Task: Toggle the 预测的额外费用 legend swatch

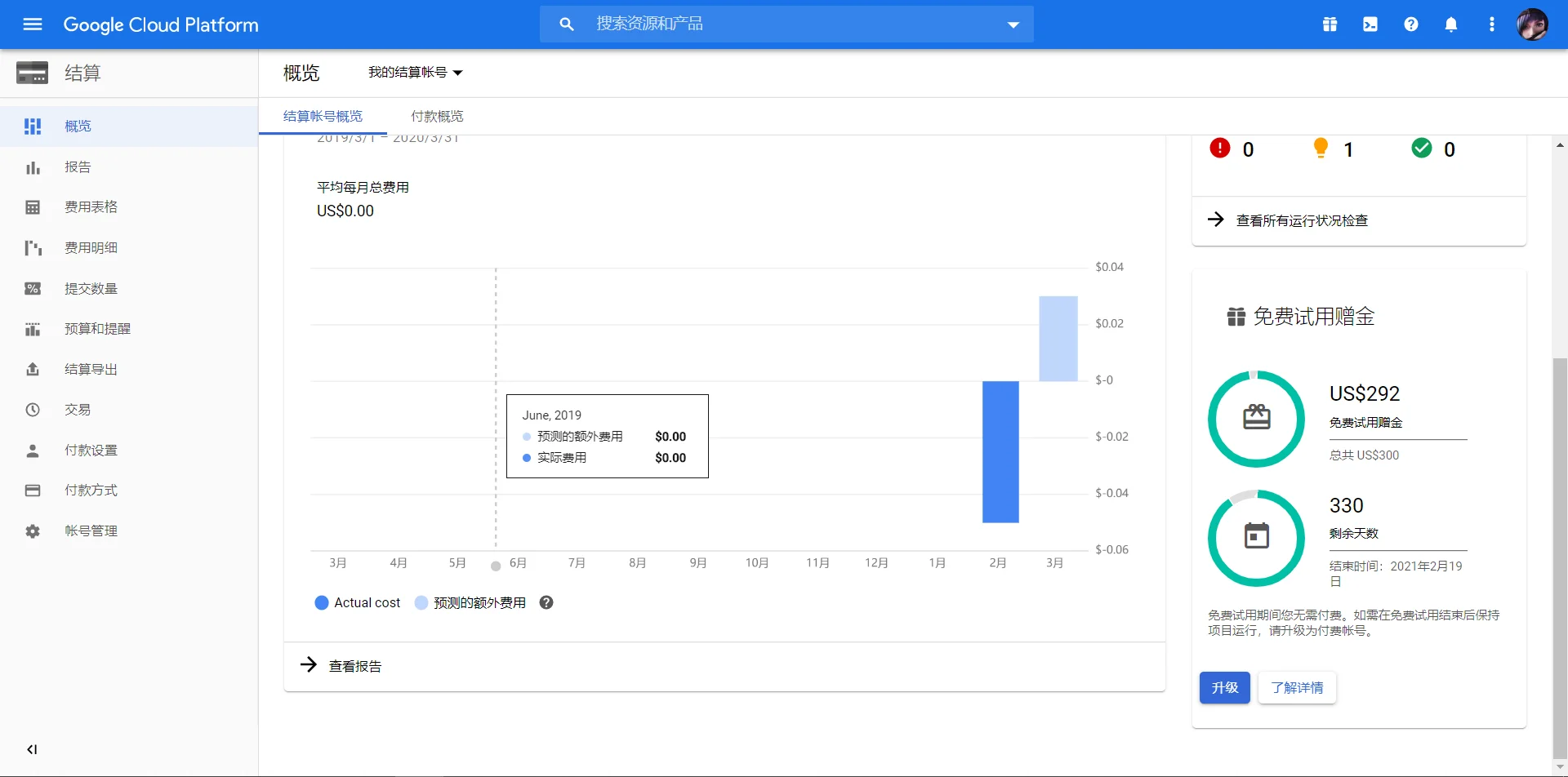Action: point(421,602)
